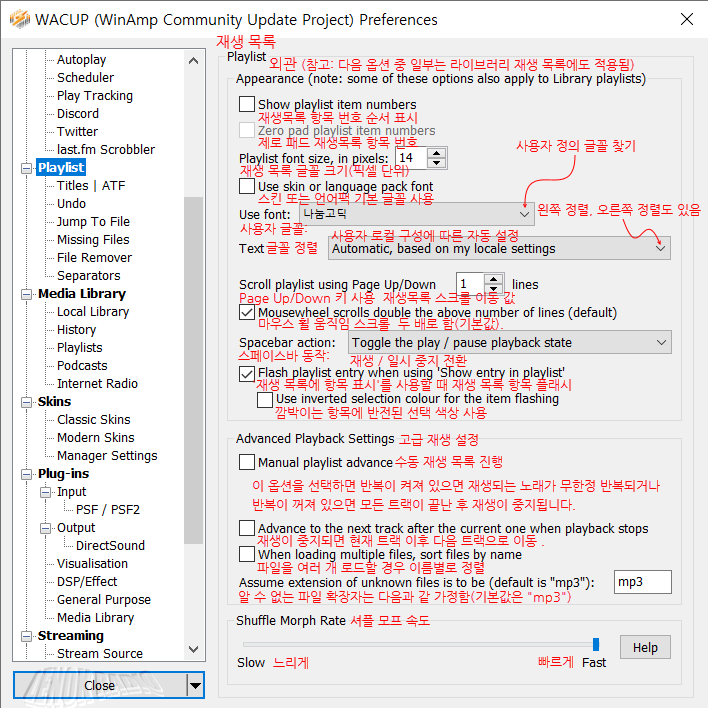
Task: Collapse the Output plug-ins node
Action: [x=46, y=528]
